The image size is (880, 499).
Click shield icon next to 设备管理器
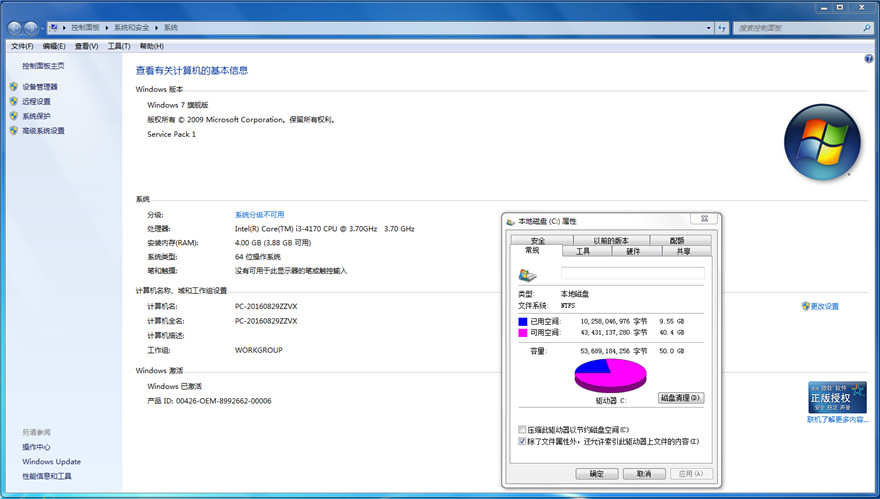tap(14, 86)
